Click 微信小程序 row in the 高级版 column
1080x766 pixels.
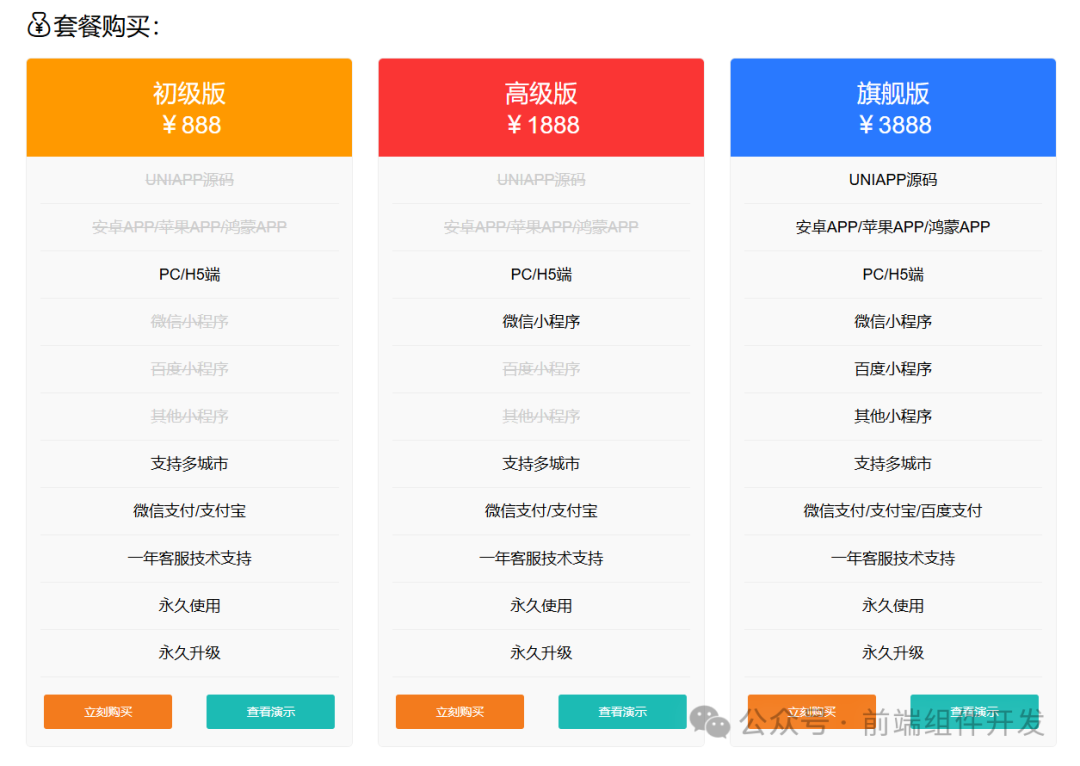pos(541,321)
